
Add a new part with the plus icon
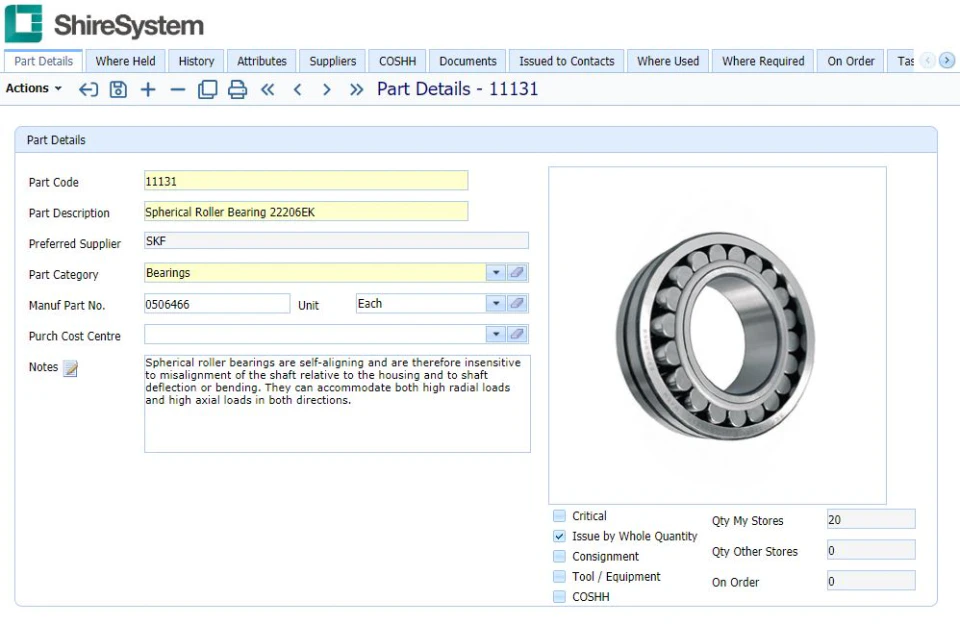148,89
